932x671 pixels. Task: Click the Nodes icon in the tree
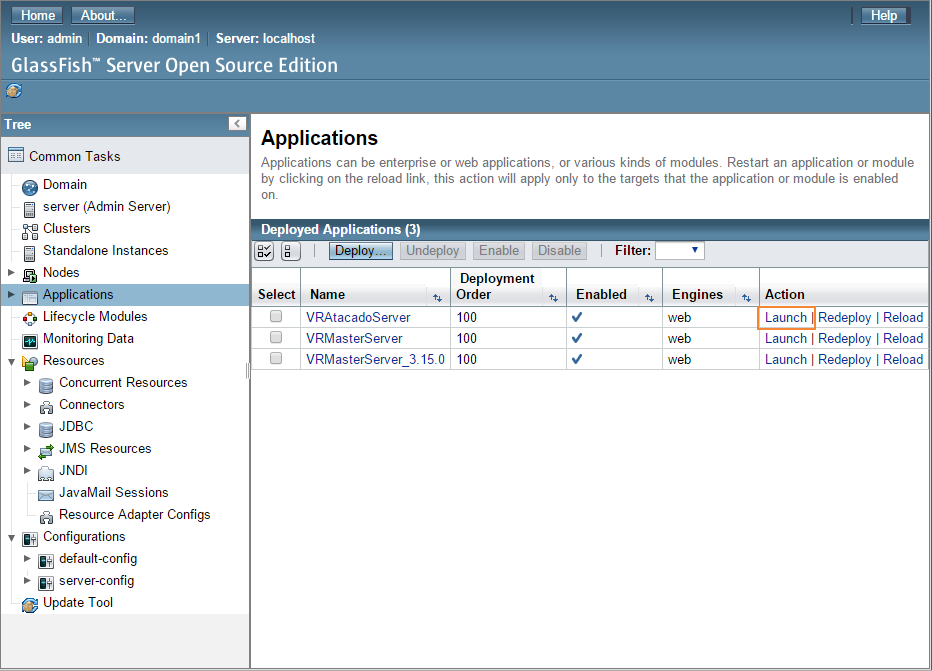[x=30, y=275]
